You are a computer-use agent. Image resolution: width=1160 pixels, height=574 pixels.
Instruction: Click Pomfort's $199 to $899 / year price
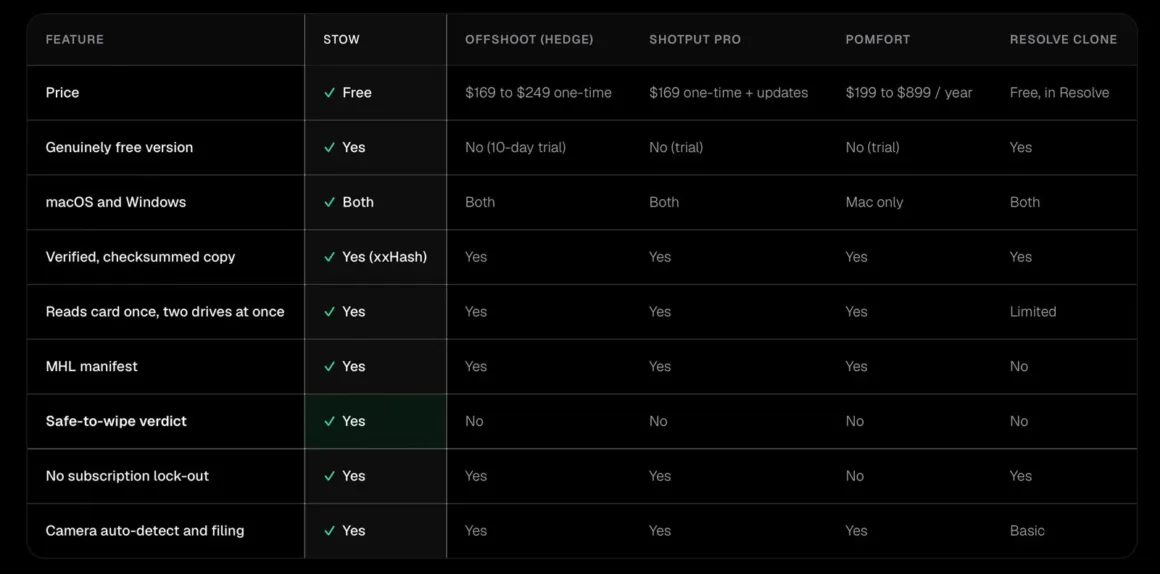908,93
